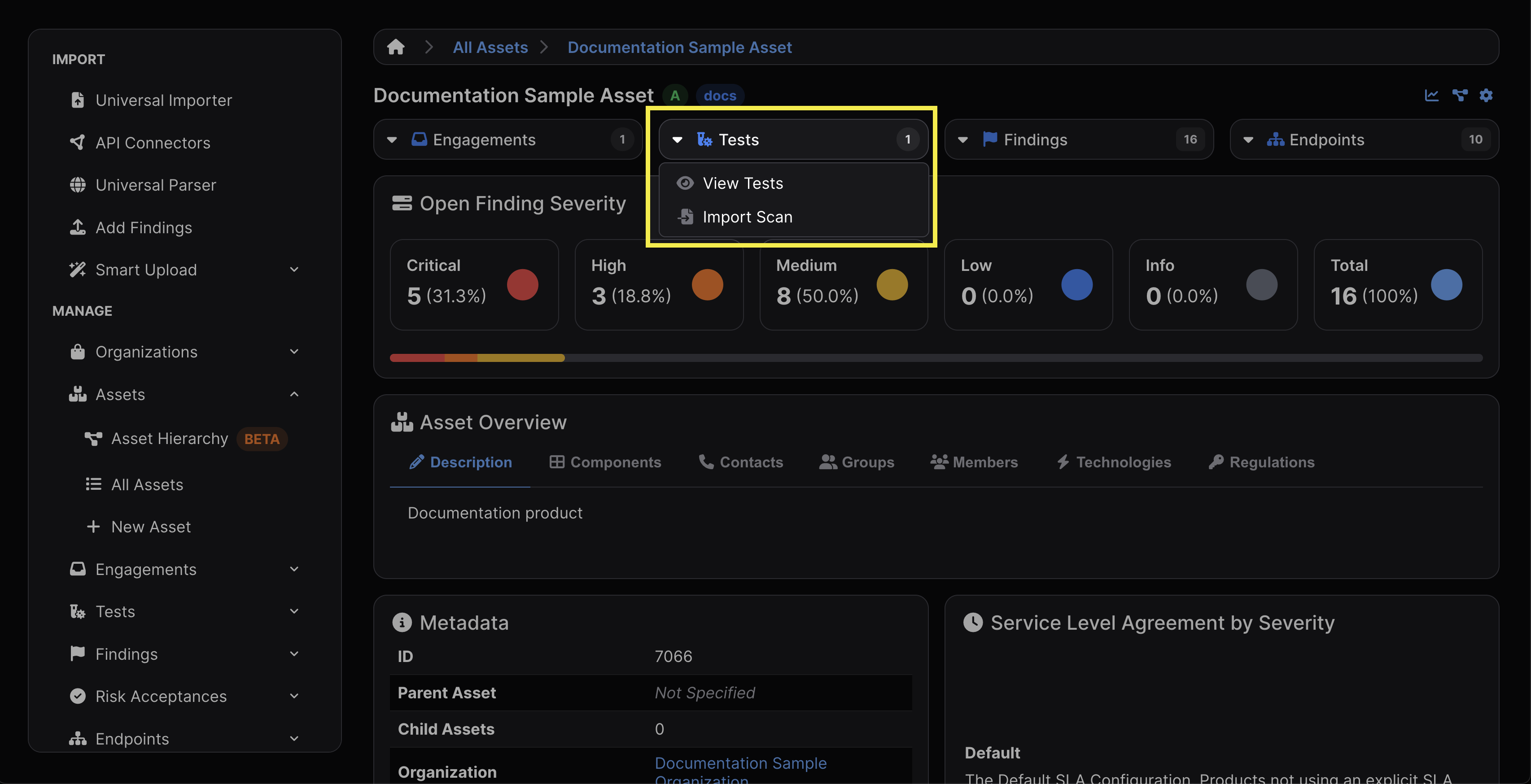Click Universal Parser globe icon
Viewport: 1531px width, 784px height.
pos(78,185)
